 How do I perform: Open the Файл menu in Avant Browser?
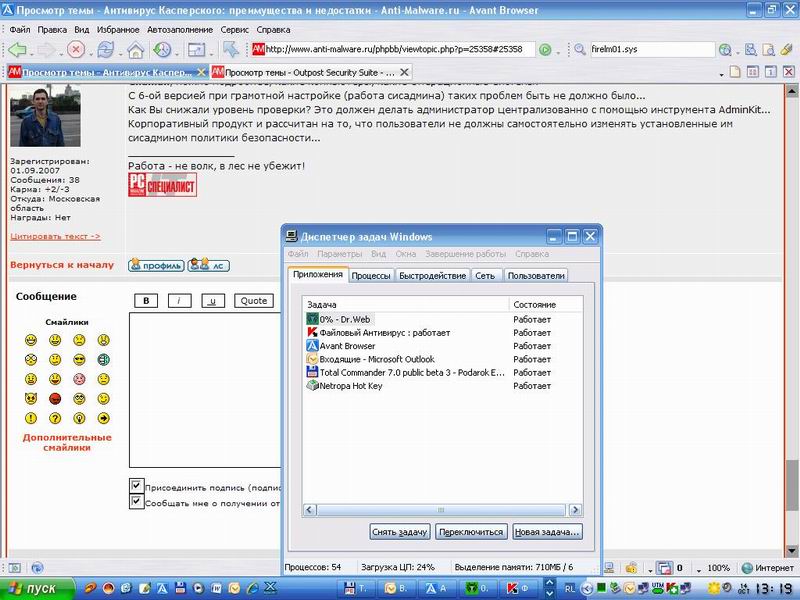[x=20, y=30]
